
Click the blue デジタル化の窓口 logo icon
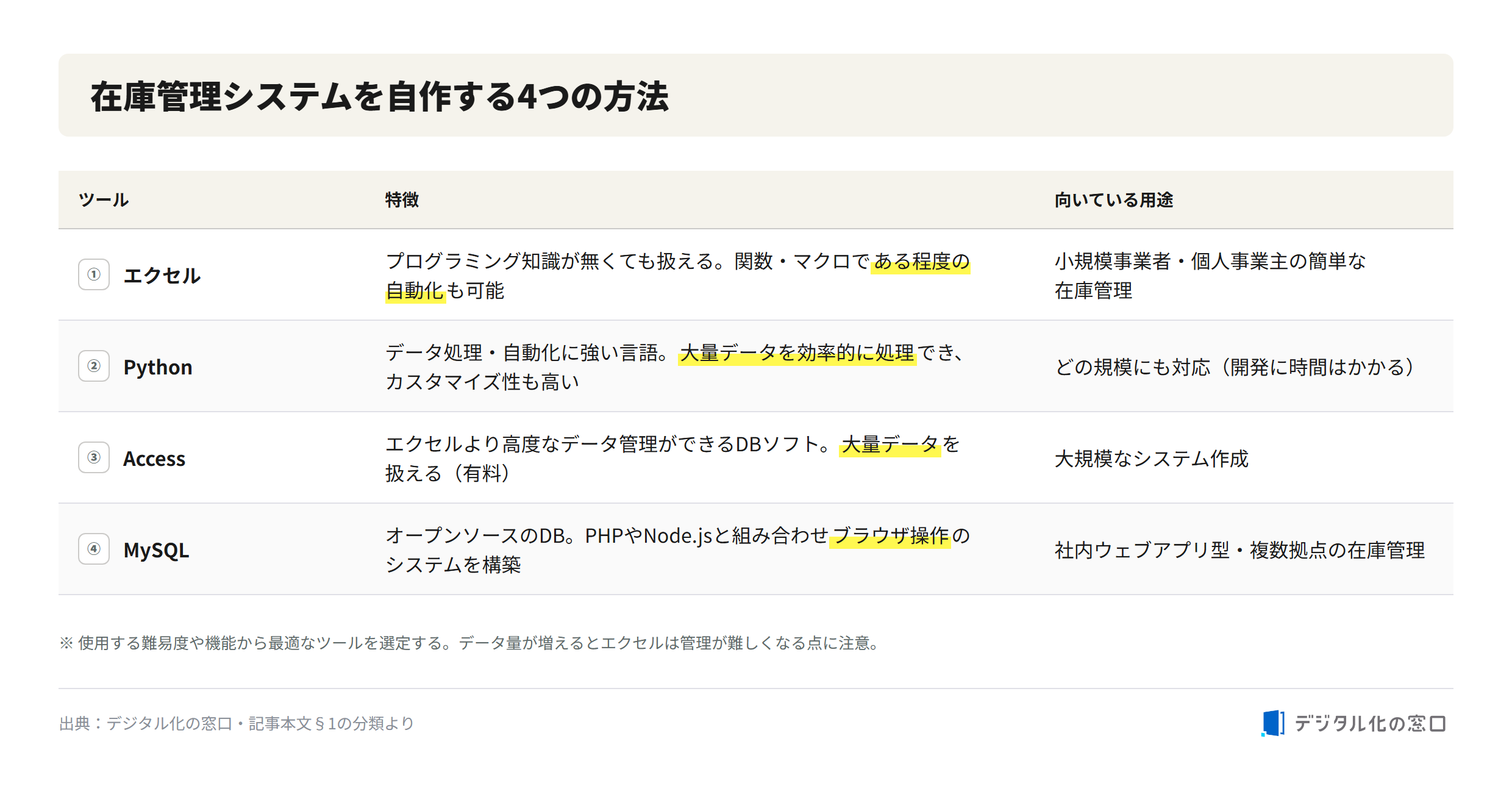coord(1273,723)
